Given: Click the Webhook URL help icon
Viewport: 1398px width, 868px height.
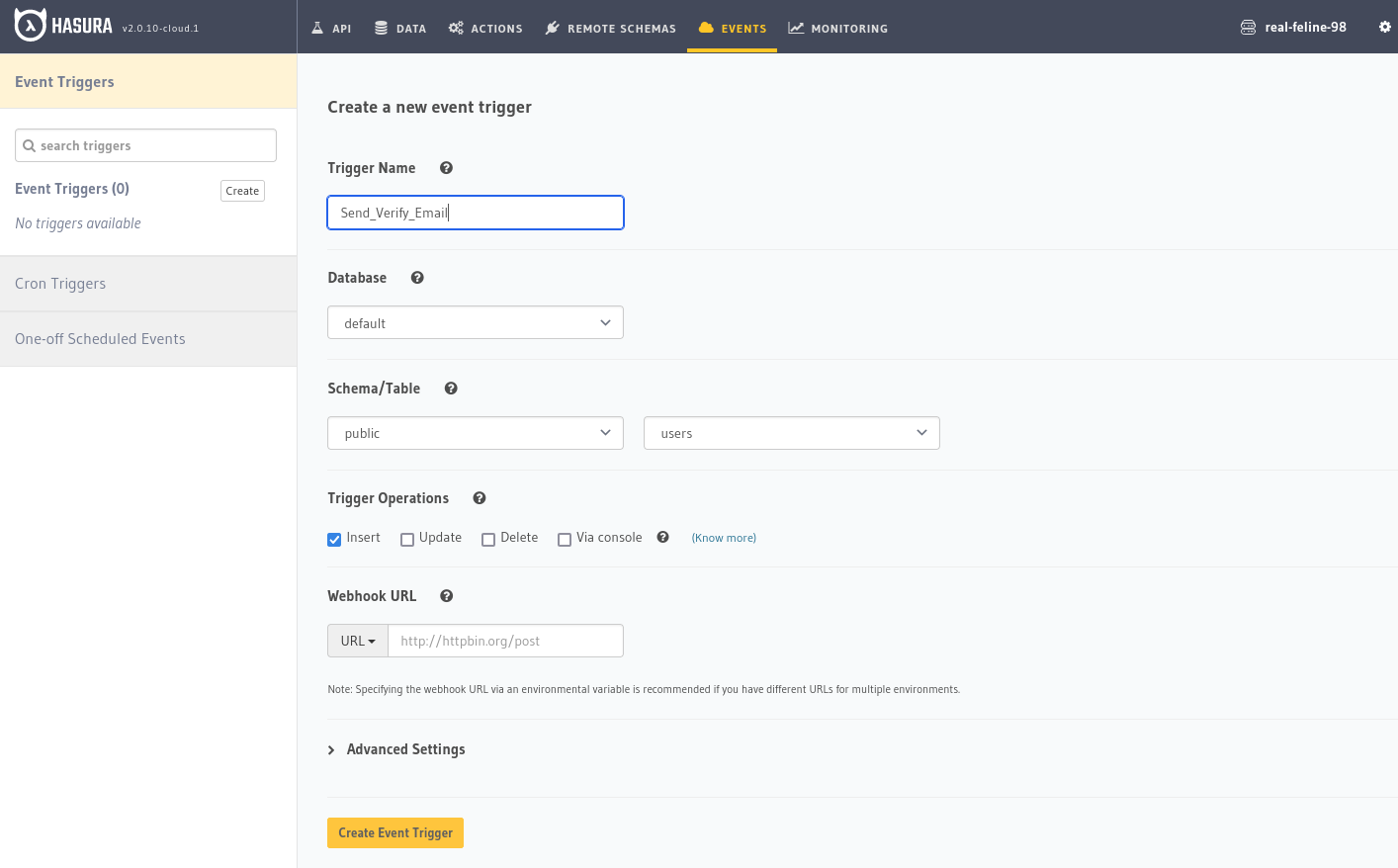Looking at the screenshot, I should 446,596.
